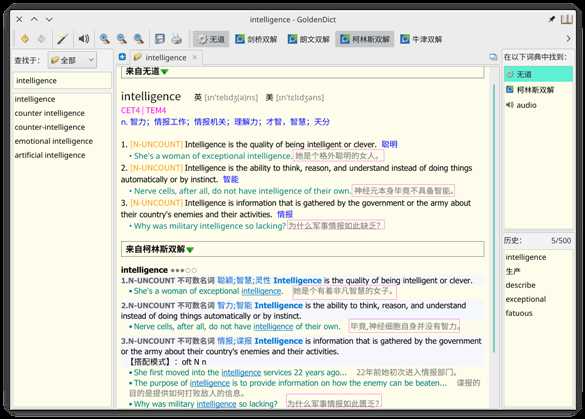Open intelligence from the history list

pos(526,257)
